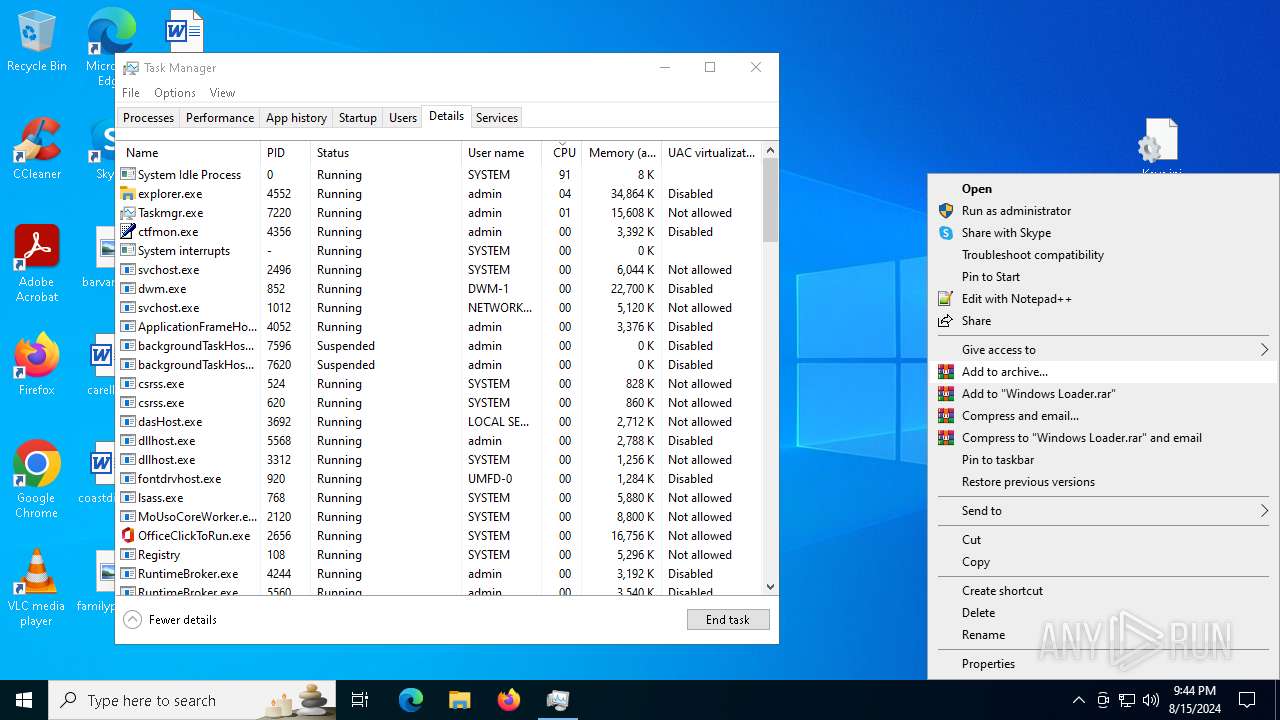
Task: Choose Properties in the context menu
Action: 1103,664
